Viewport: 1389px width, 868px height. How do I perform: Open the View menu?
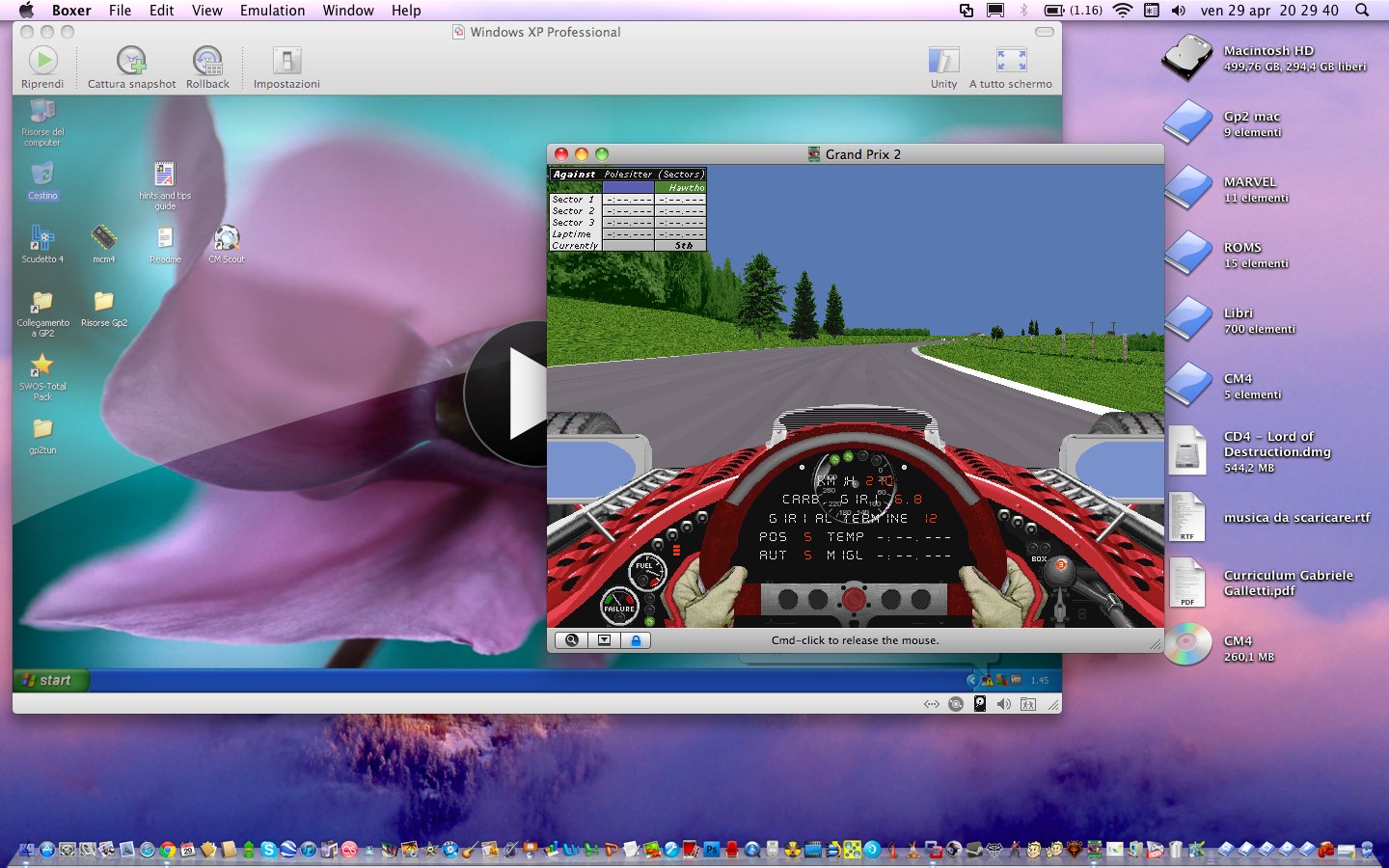(x=206, y=11)
